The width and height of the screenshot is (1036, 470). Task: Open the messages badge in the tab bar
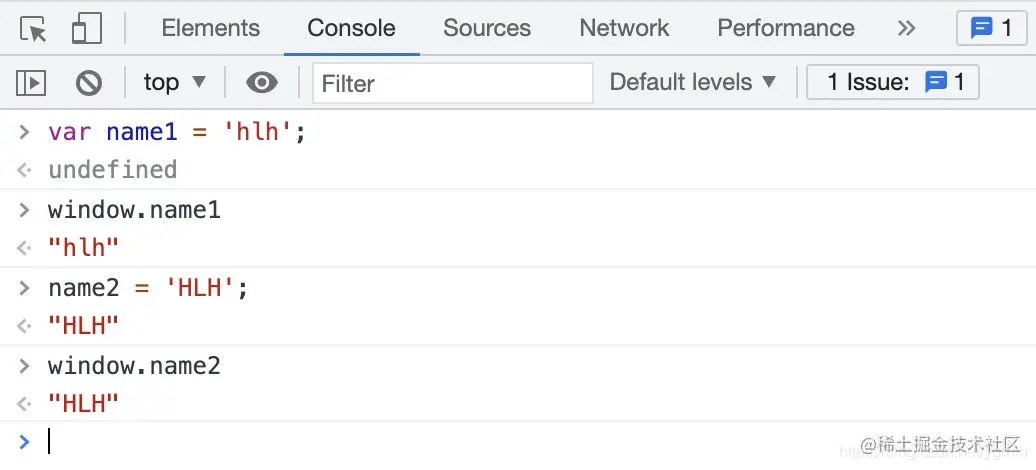(x=991, y=28)
